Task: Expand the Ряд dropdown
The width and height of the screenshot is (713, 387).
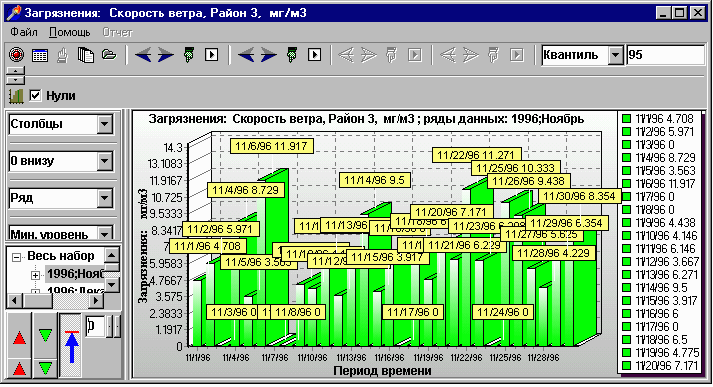Action: pos(105,198)
